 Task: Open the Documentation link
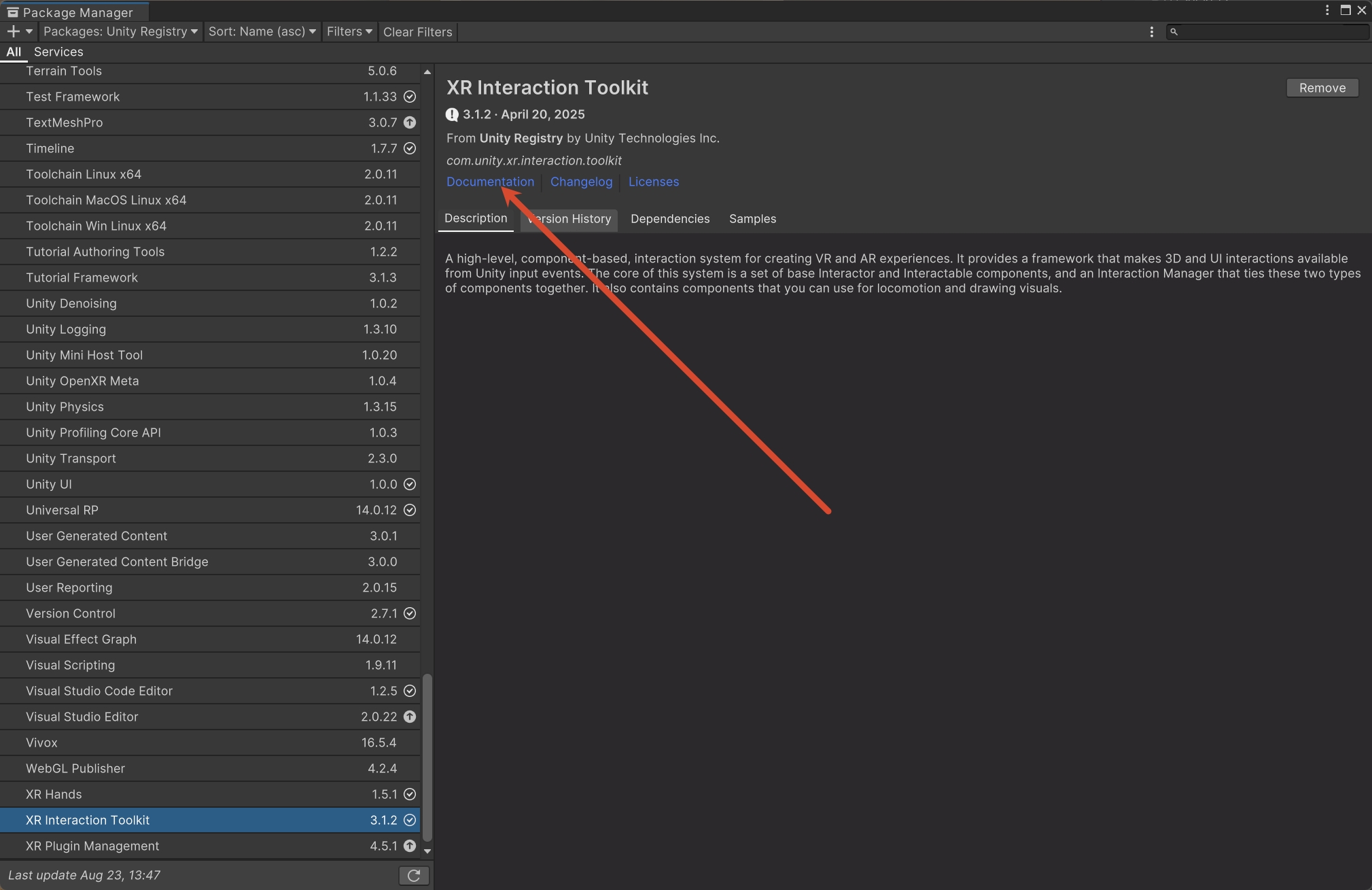click(x=490, y=182)
